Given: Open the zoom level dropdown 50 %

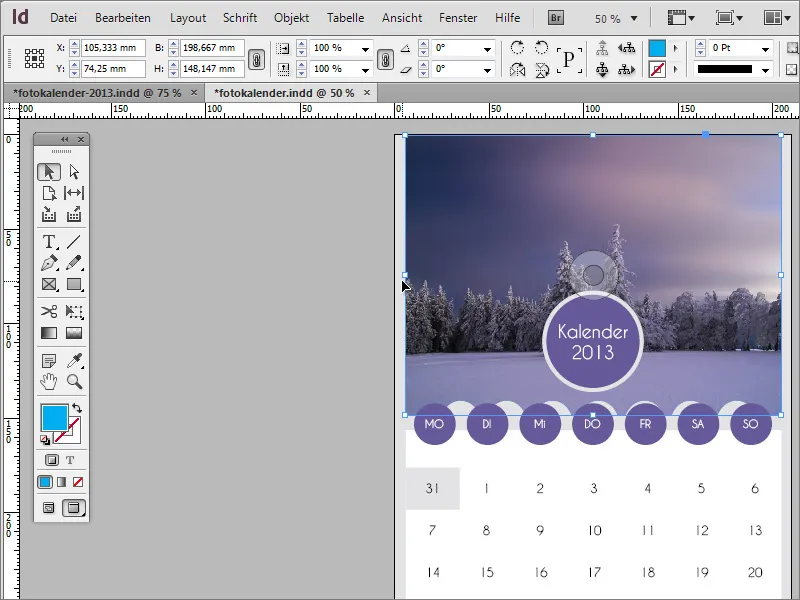Looking at the screenshot, I should [x=634, y=19].
